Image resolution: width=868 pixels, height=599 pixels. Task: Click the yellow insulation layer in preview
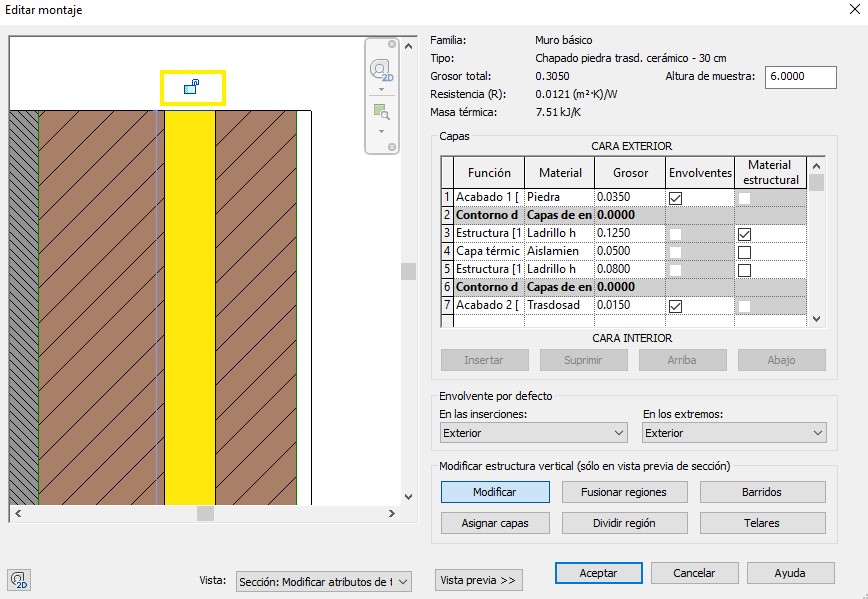click(190, 300)
